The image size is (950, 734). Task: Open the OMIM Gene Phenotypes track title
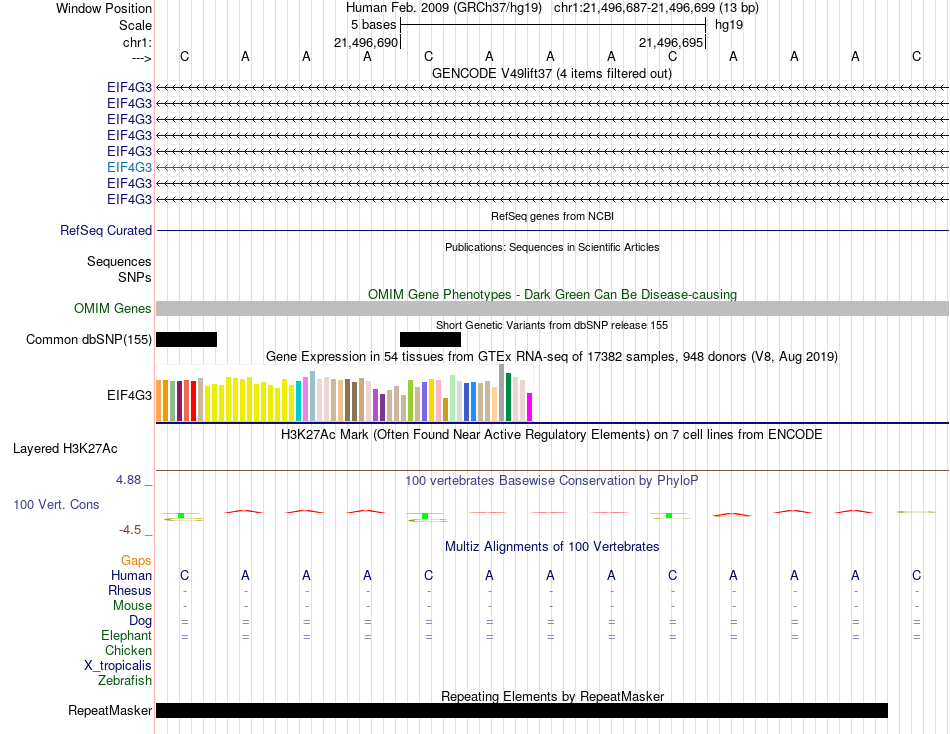pyautogui.click(x=552, y=295)
